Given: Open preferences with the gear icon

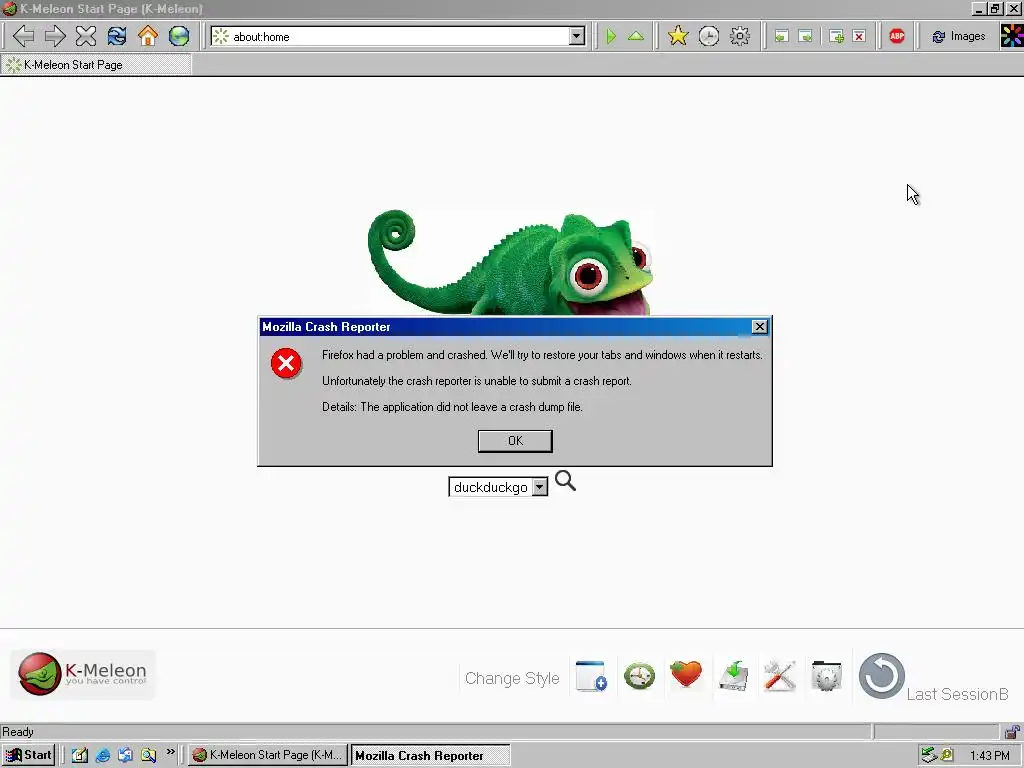Looking at the screenshot, I should (739, 36).
